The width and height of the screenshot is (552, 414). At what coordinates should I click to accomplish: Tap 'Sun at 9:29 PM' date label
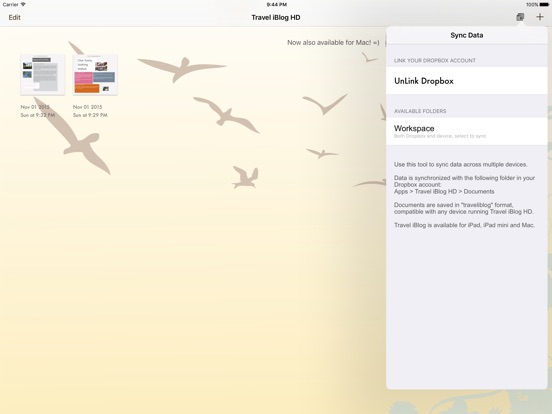tap(90, 115)
